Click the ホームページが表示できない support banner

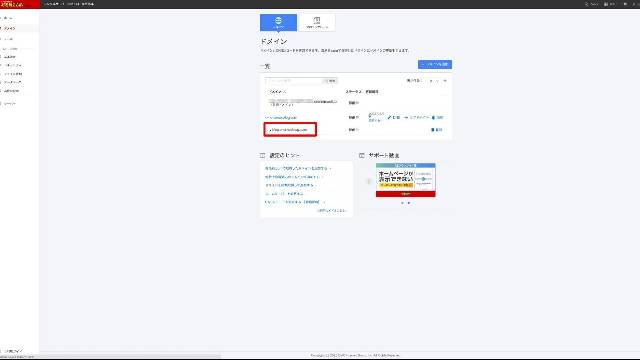tap(406, 180)
